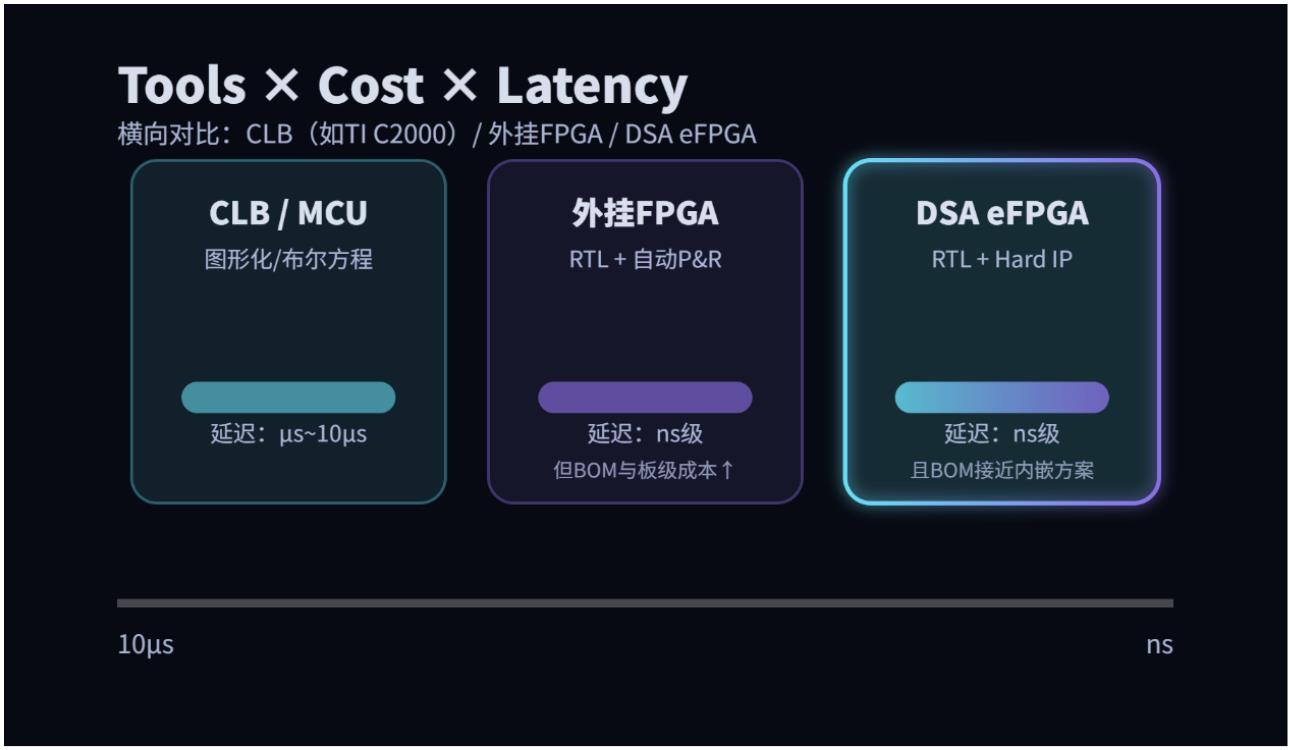Click the word "Tools" in the slide title

click(x=182, y=86)
